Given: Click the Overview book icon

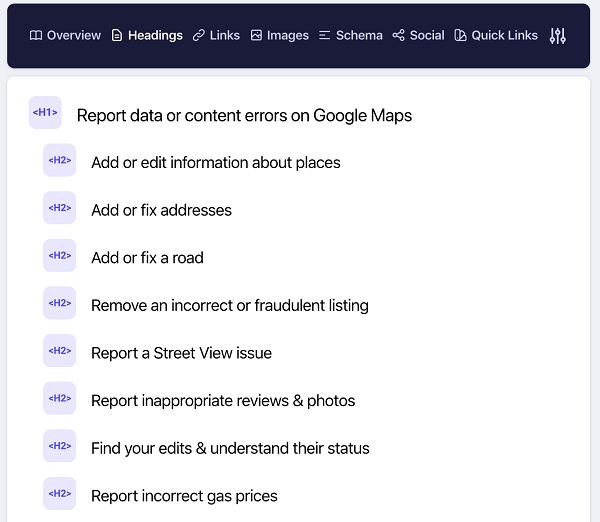Looking at the screenshot, I should pos(36,36).
